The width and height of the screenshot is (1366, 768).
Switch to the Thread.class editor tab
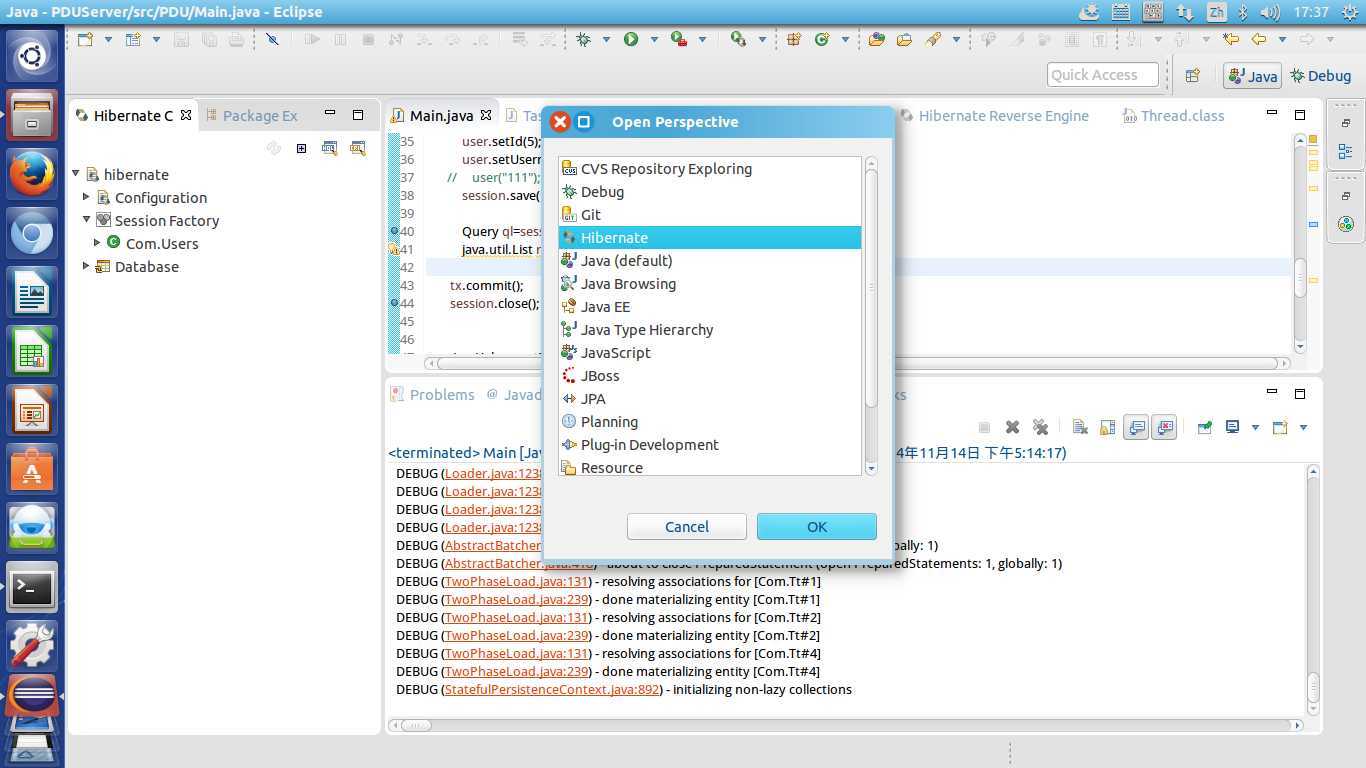coord(1173,116)
